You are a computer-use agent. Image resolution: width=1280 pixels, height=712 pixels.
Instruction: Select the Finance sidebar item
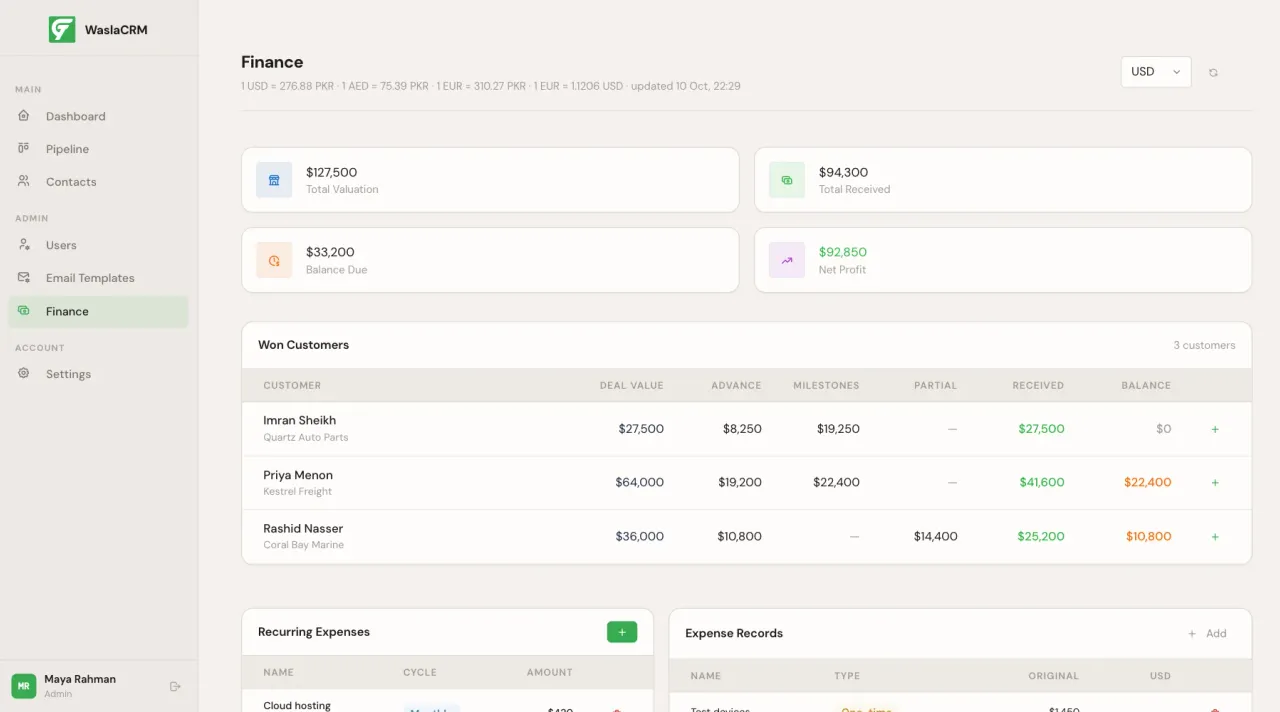(98, 311)
